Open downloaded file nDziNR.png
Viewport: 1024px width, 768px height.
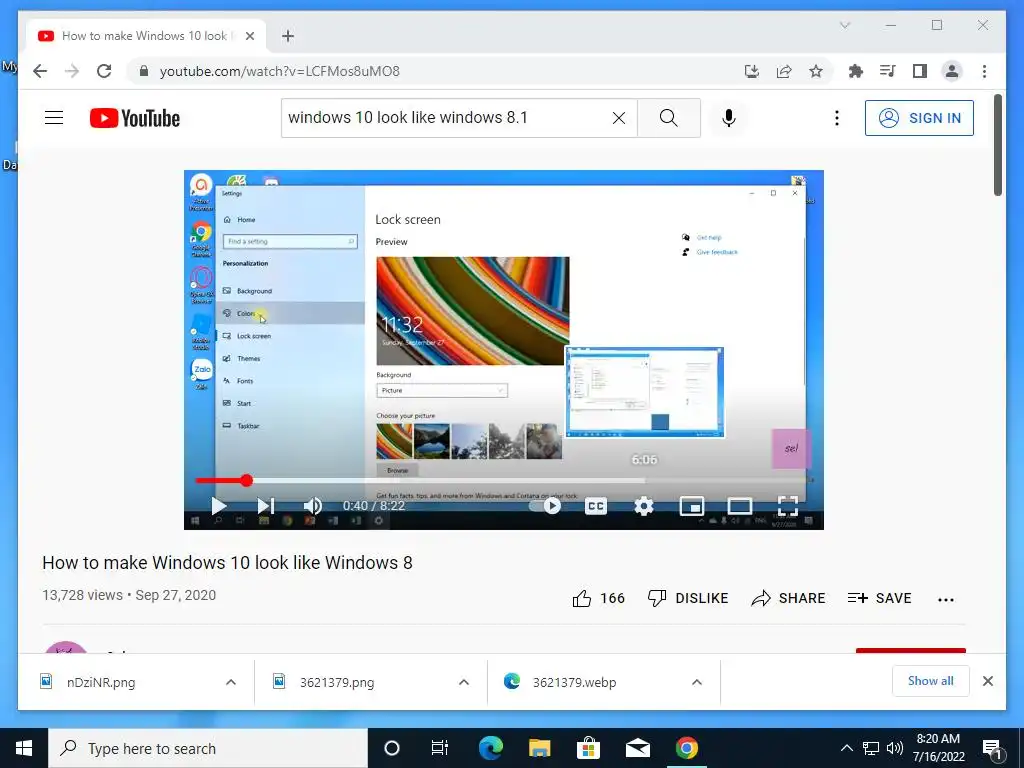(x=101, y=682)
